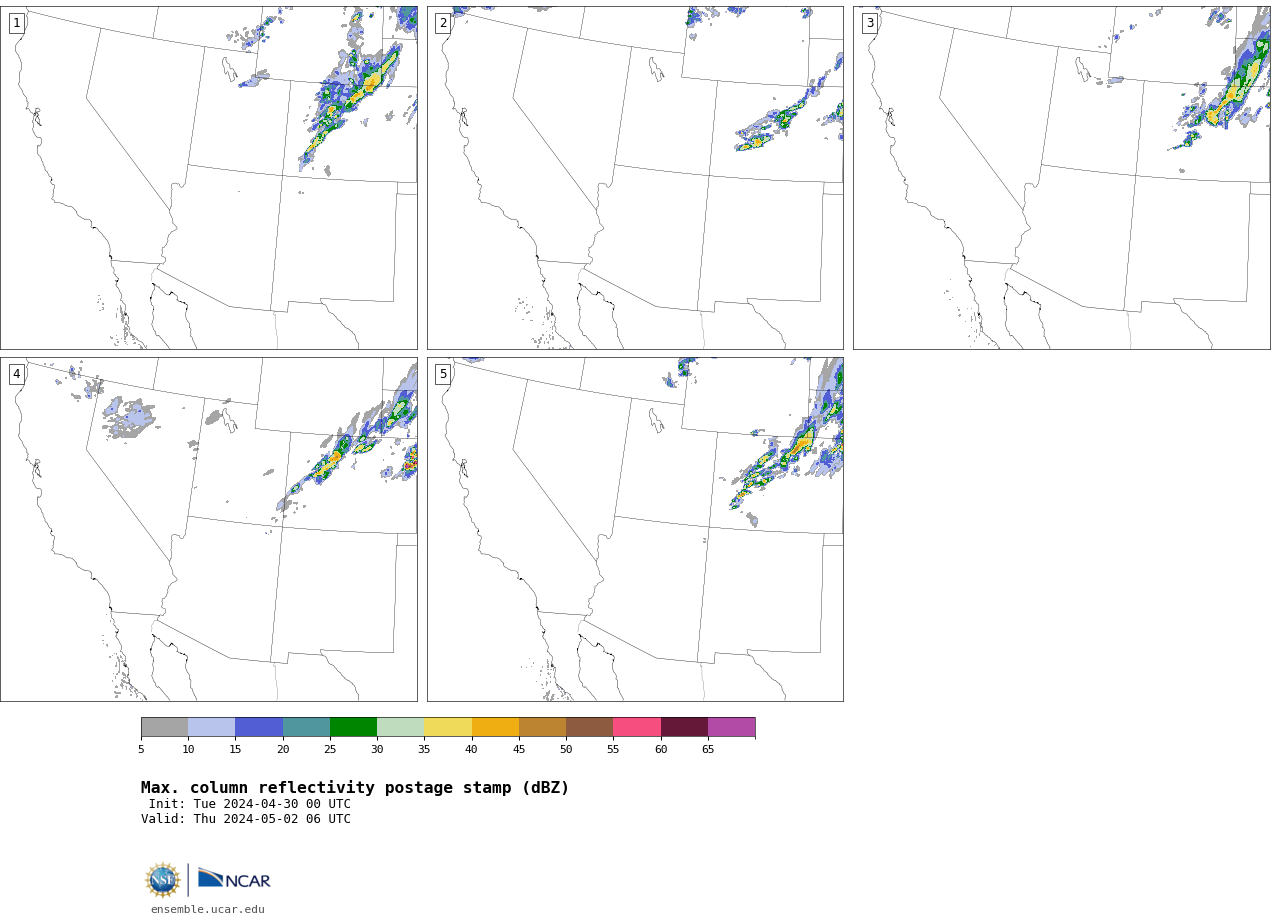Click the NCAR logo
The image size is (1280, 920).
click(x=234, y=879)
